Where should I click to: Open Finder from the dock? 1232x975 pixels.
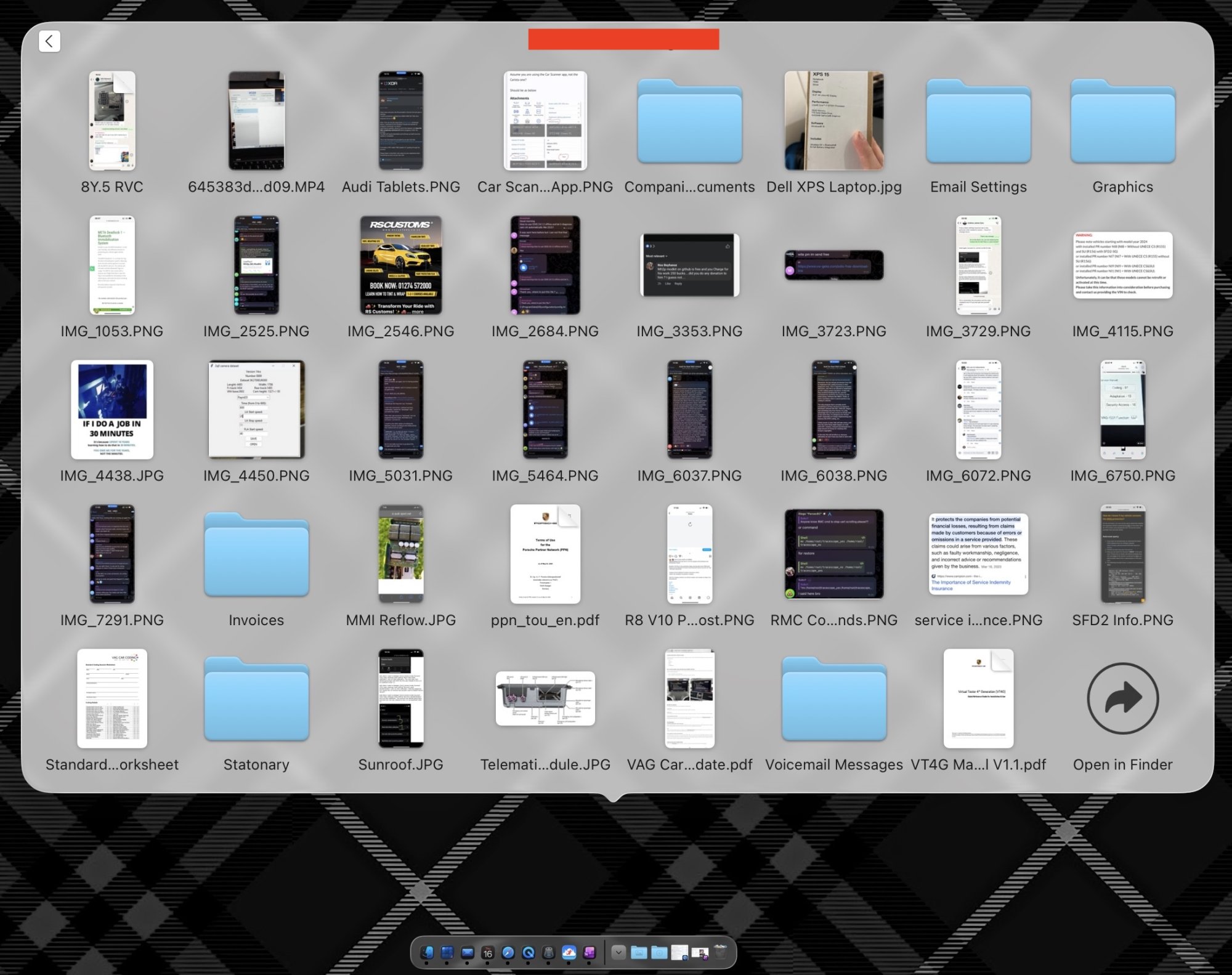(x=426, y=952)
